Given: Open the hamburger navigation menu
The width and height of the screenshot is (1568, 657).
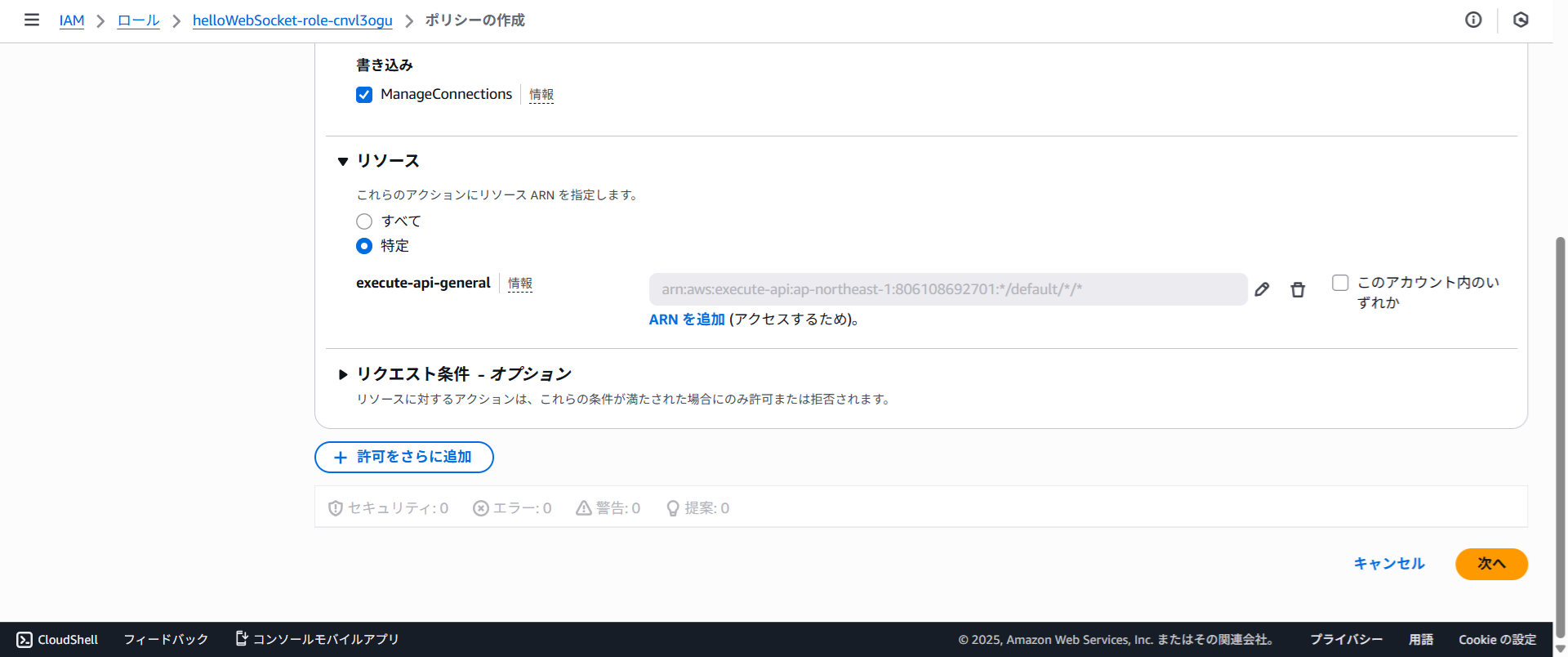Looking at the screenshot, I should (x=32, y=20).
